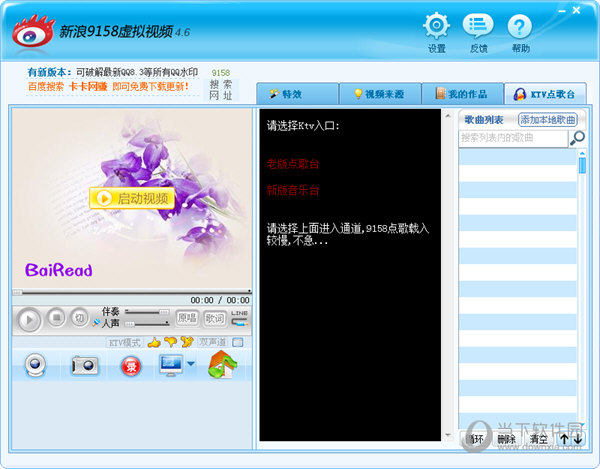
Task: Play the song with the play button
Action: tap(28, 320)
